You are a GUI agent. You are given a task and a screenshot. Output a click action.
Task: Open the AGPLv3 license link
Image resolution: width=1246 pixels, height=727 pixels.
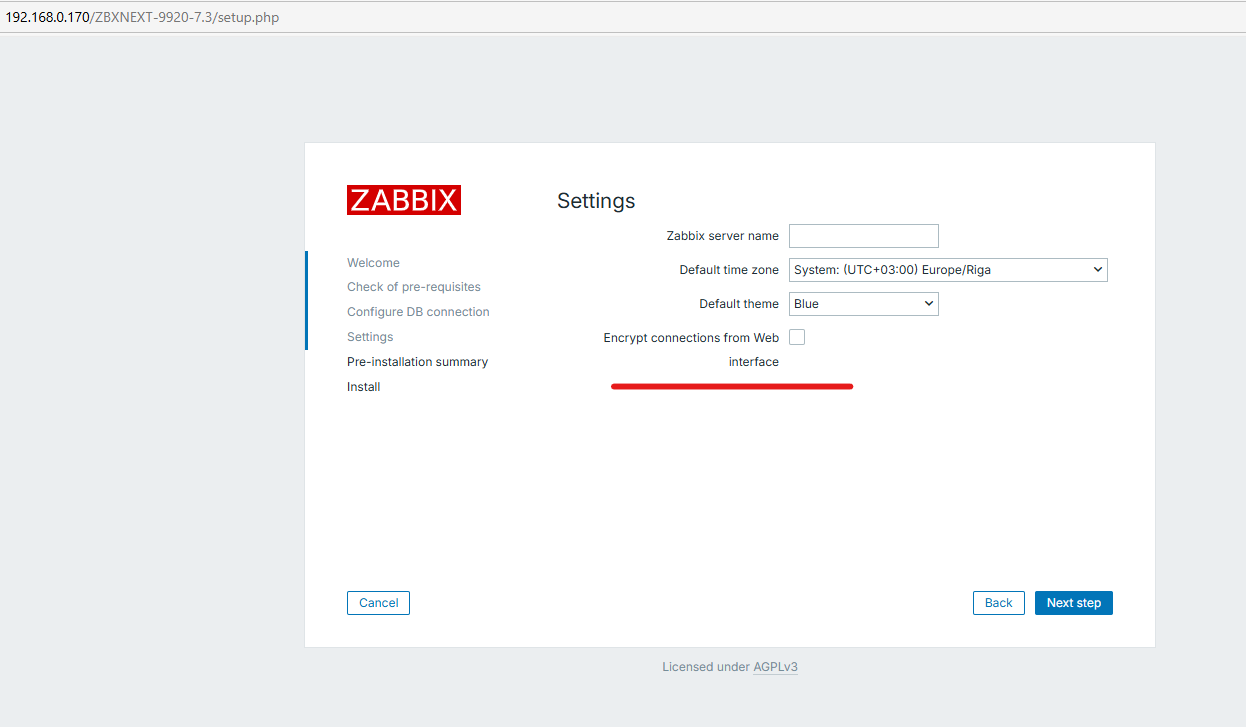[x=775, y=667]
